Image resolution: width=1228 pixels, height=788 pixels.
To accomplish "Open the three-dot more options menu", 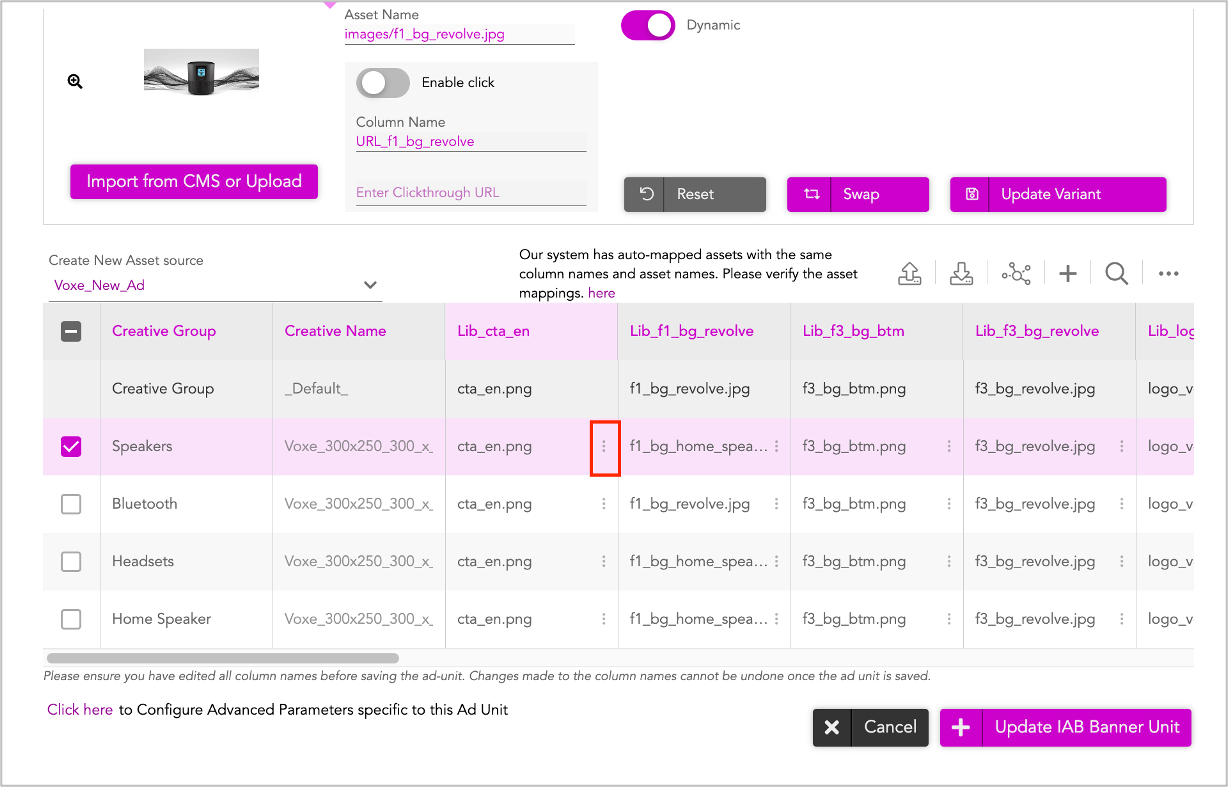I will coord(1168,273).
